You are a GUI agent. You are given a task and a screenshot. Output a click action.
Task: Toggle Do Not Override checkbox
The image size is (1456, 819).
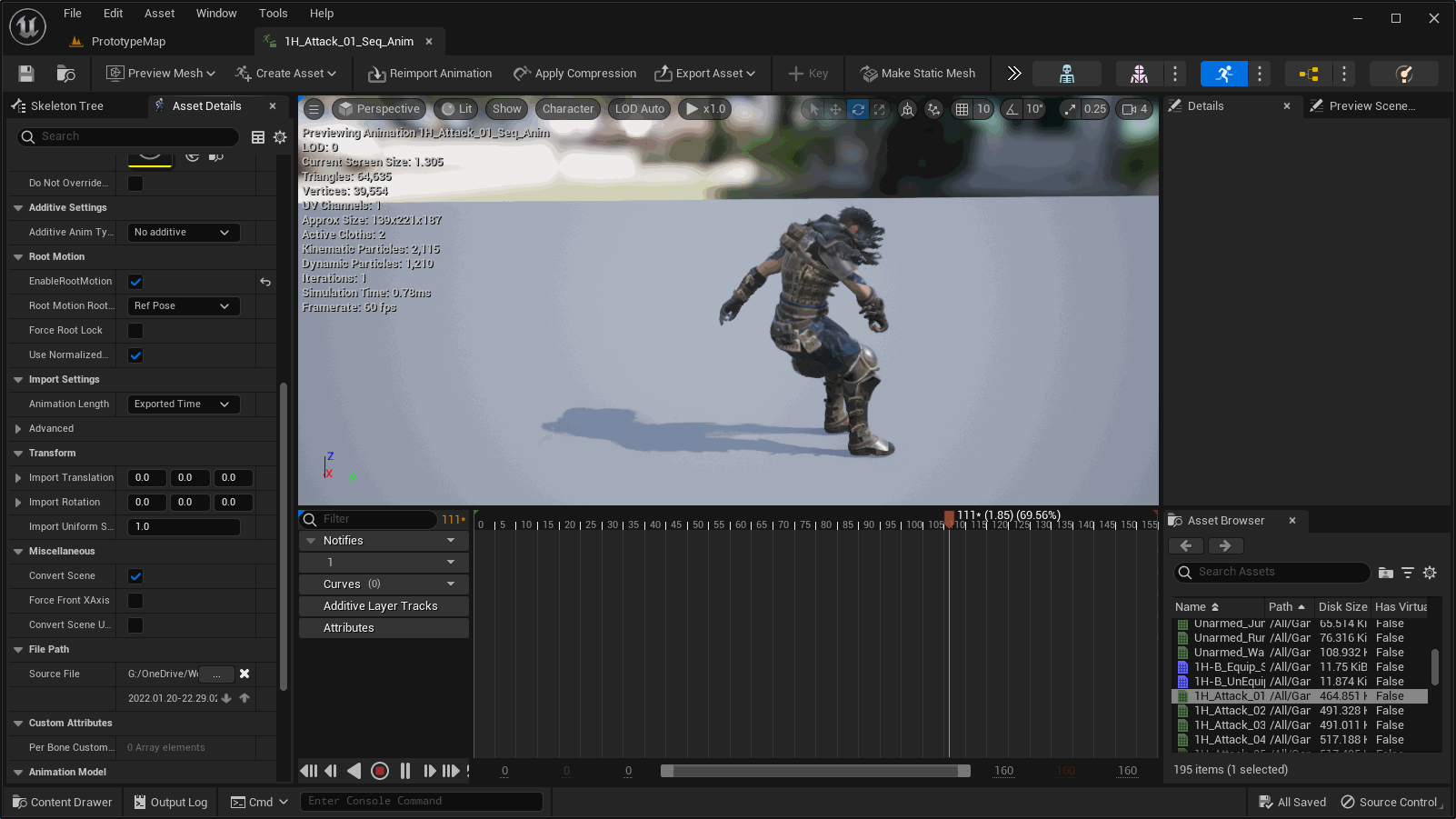click(x=135, y=184)
